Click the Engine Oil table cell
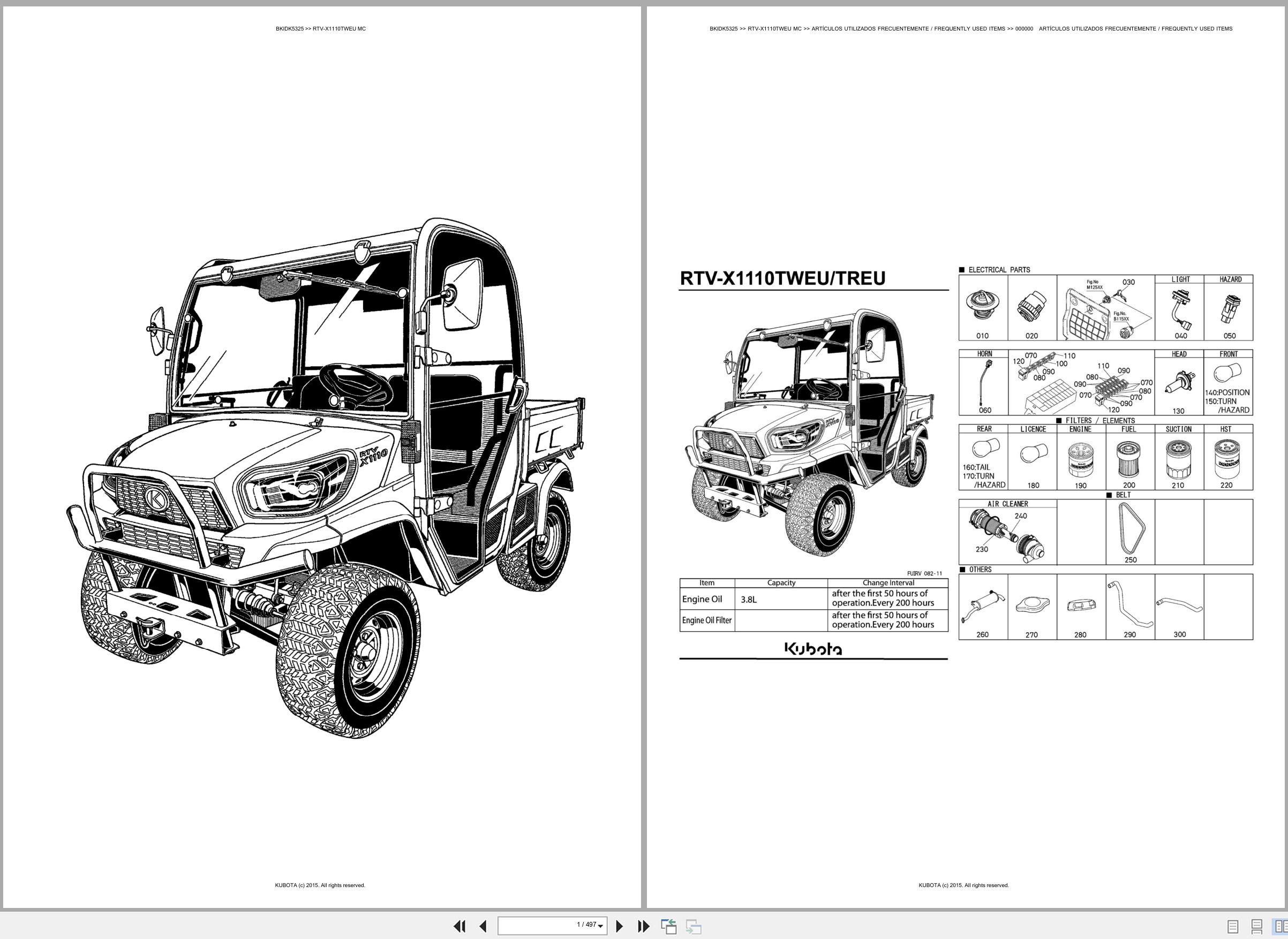Screen dimensions: 1288x939 pyautogui.click(x=707, y=599)
